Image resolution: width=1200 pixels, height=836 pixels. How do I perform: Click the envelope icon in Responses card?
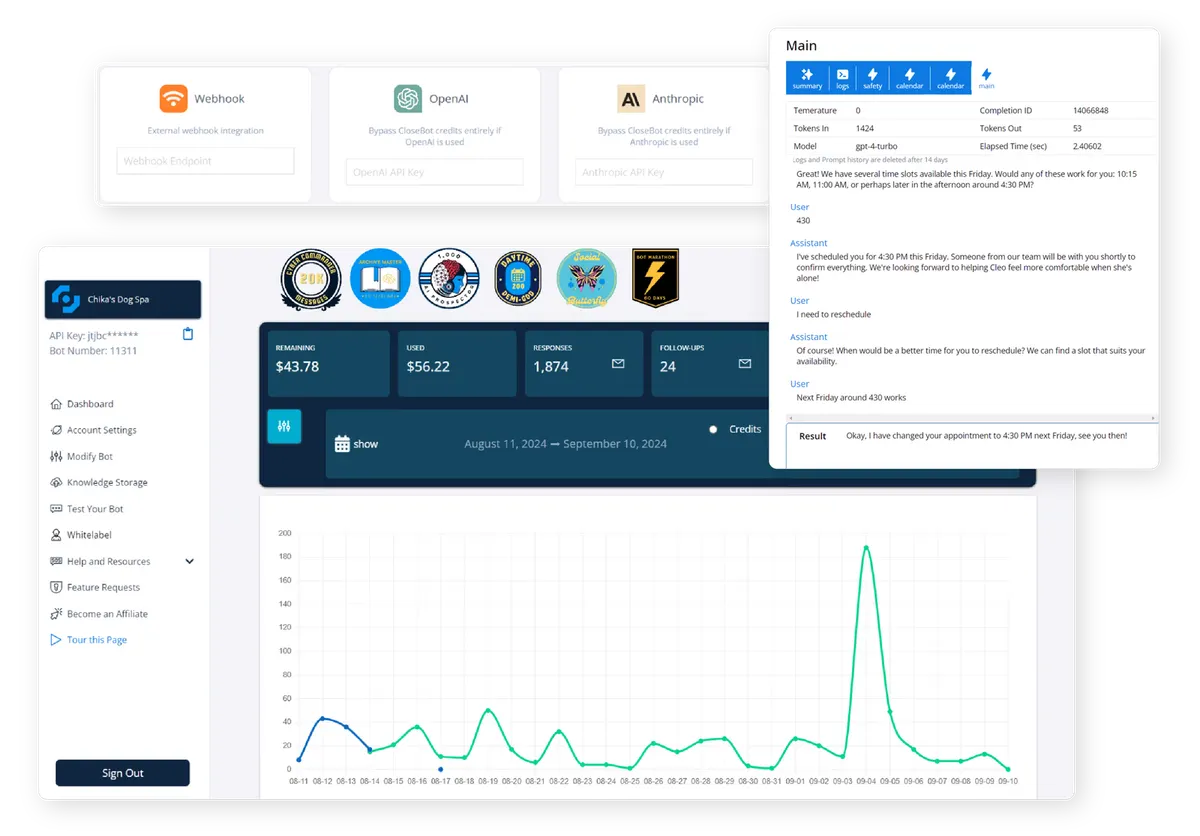[618, 364]
